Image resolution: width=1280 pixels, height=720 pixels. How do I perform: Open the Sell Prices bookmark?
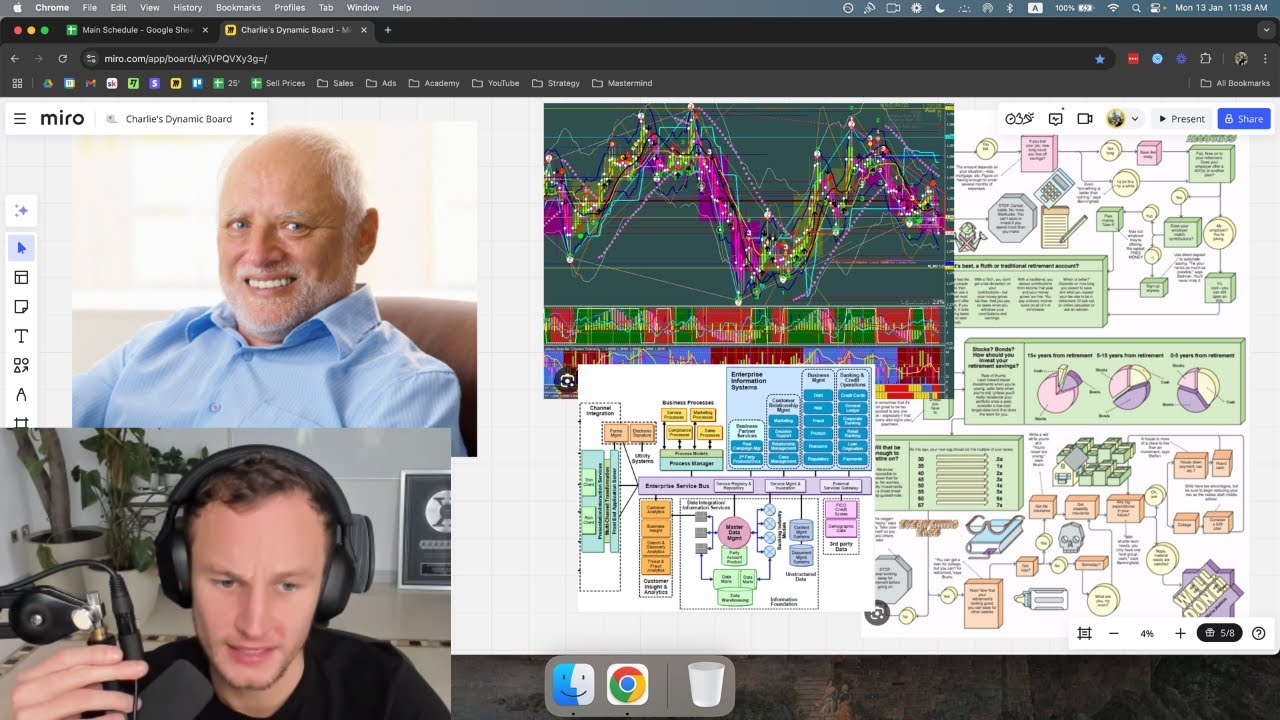point(278,83)
